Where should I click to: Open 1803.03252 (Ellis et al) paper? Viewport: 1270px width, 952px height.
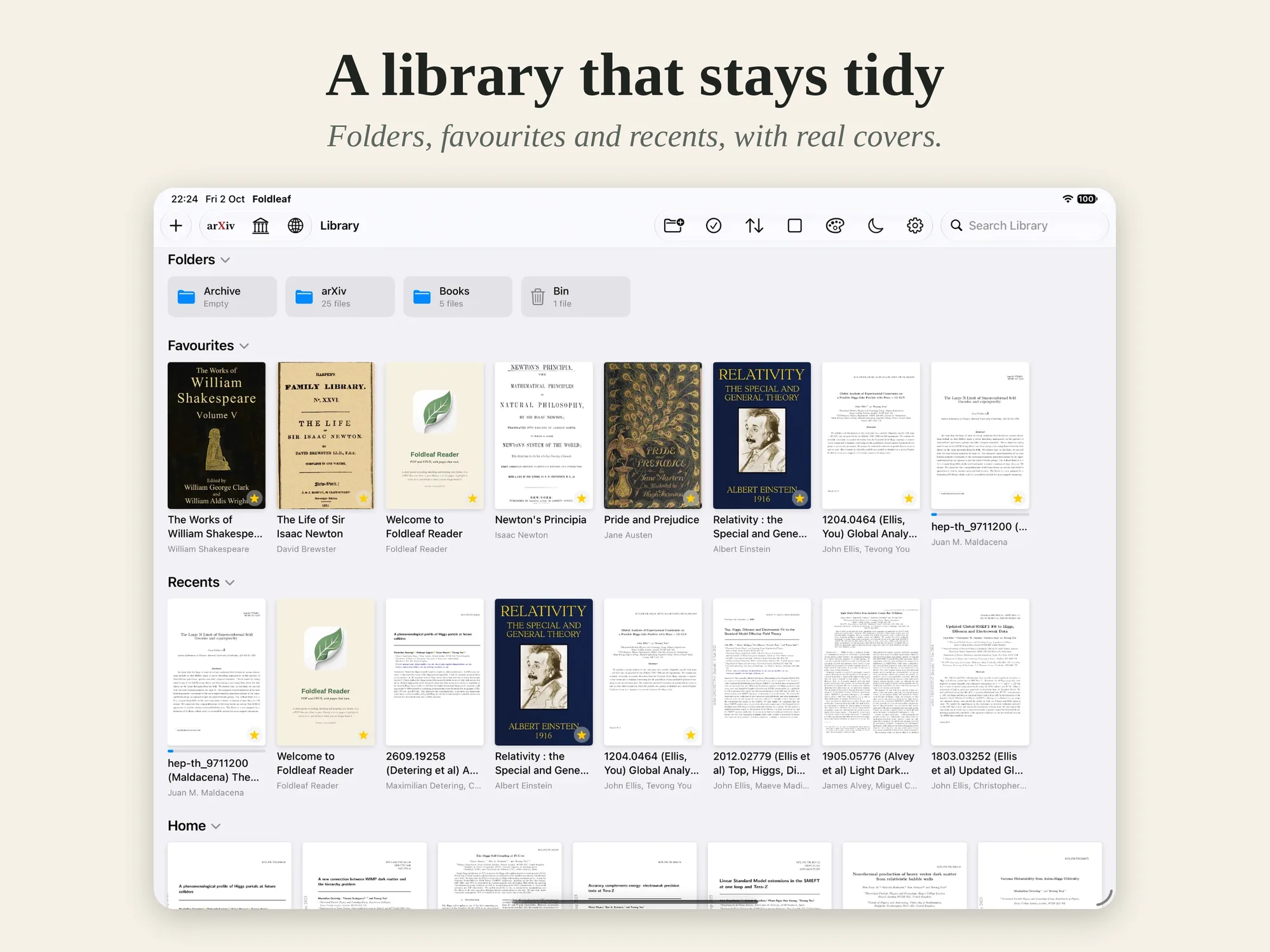click(x=980, y=672)
